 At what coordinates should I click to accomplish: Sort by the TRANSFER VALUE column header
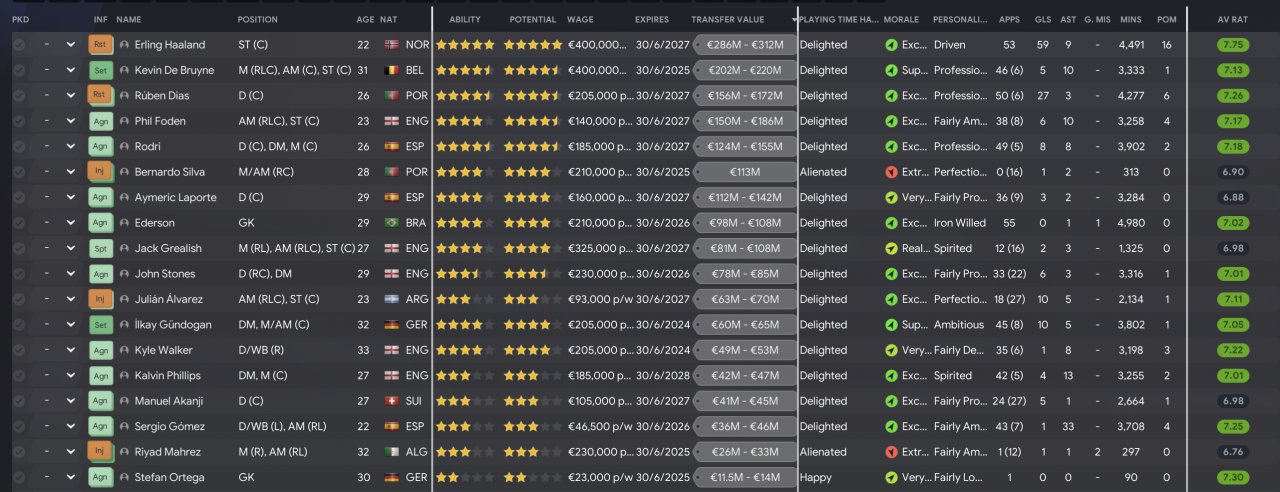728,20
